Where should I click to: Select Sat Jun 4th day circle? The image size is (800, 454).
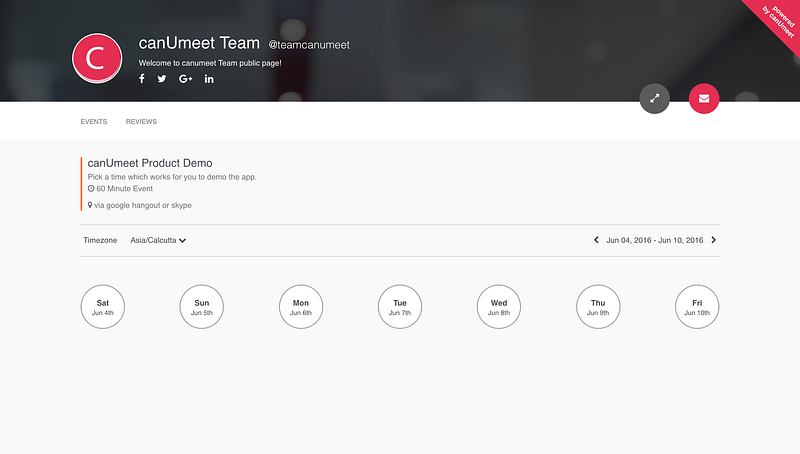[x=103, y=307]
